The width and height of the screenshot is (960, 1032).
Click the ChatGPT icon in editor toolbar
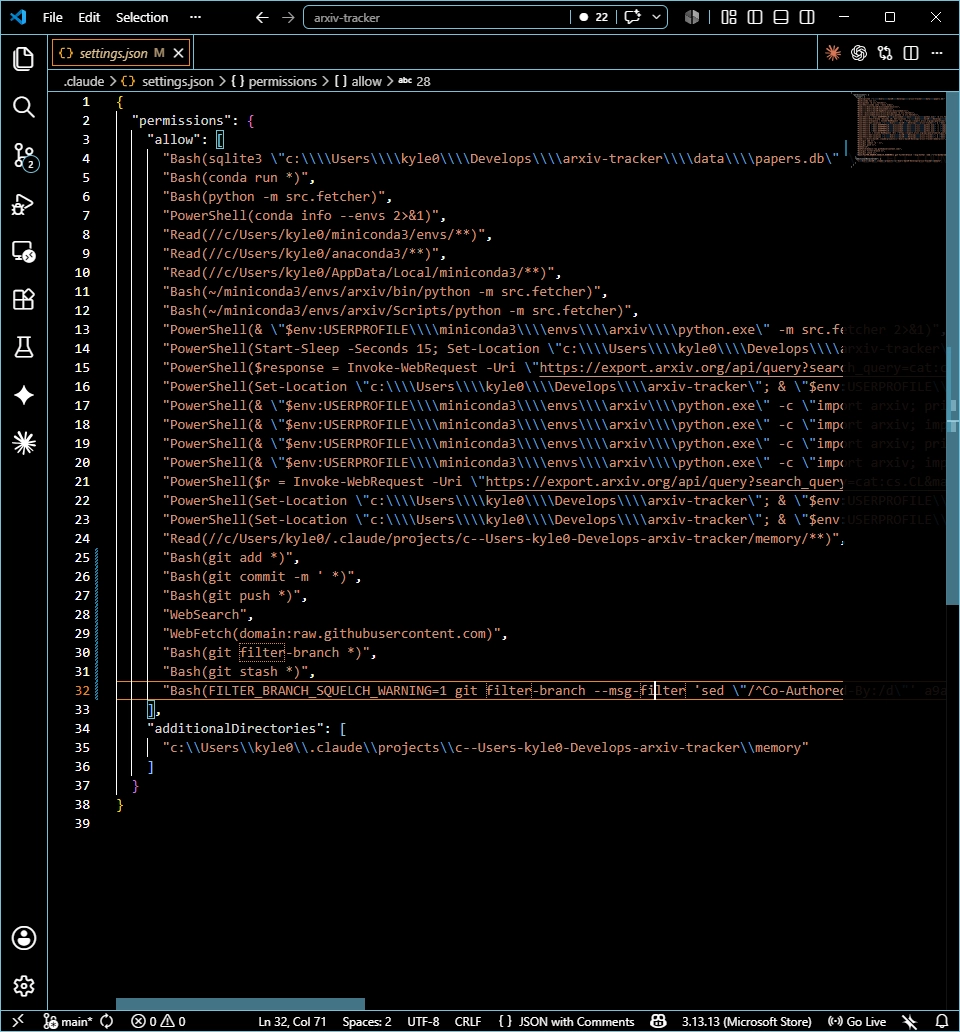coord(859,53)
